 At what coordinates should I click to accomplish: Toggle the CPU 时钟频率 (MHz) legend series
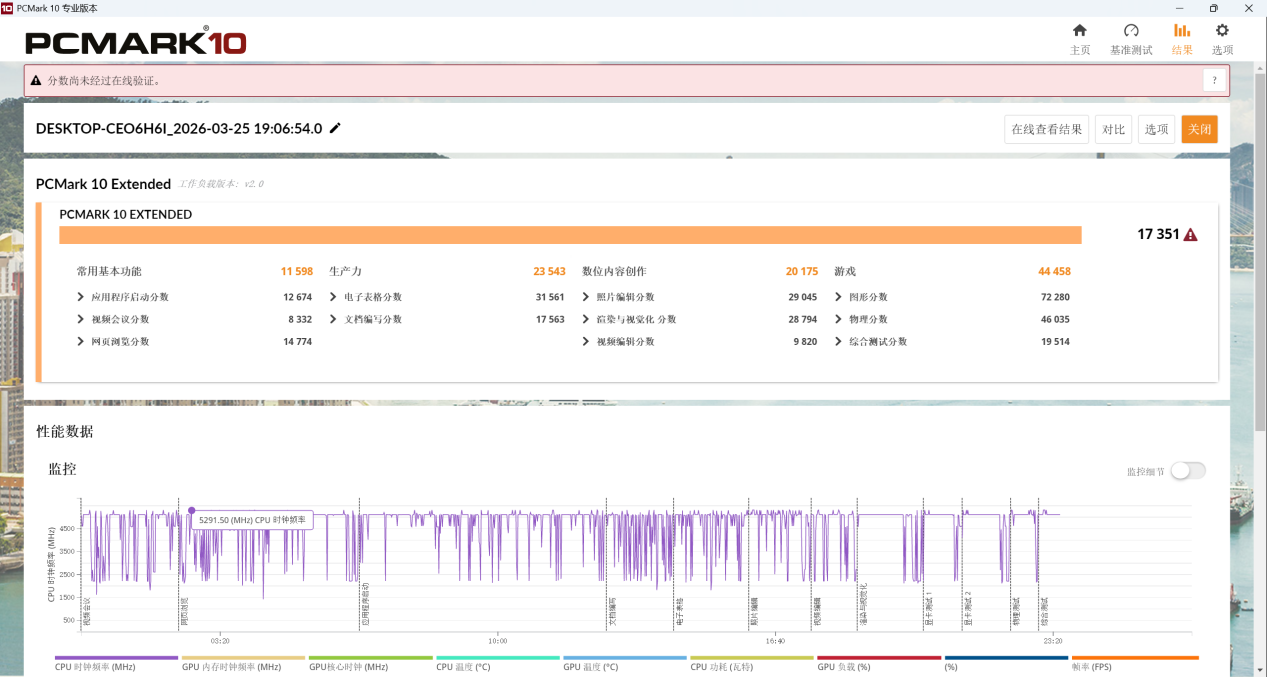(x=96, y=667)
